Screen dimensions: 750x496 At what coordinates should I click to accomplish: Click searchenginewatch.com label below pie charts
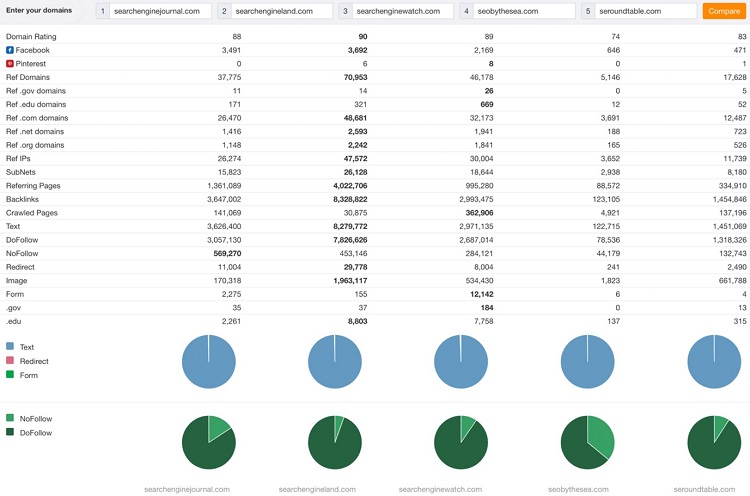(441, 489)
